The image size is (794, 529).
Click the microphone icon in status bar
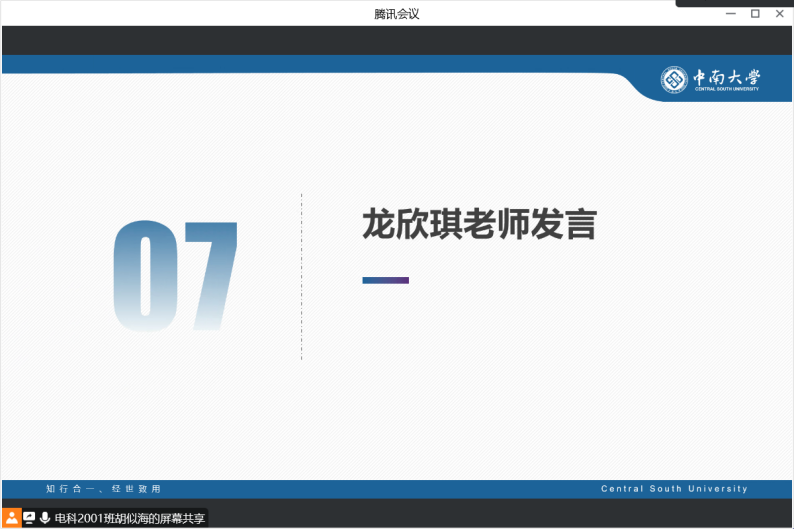(45, 518)
